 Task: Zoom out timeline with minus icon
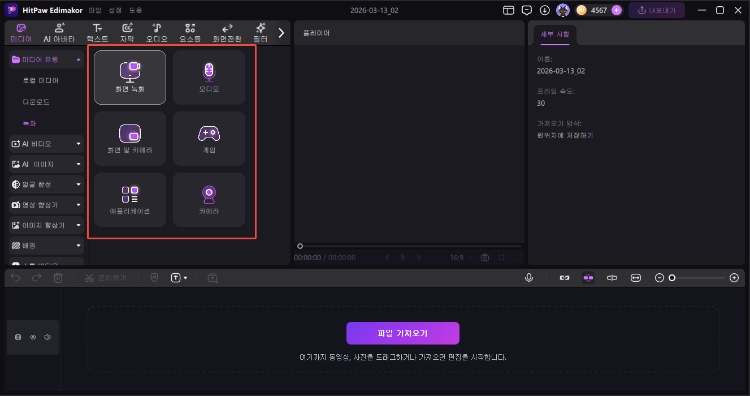[659, 278]
